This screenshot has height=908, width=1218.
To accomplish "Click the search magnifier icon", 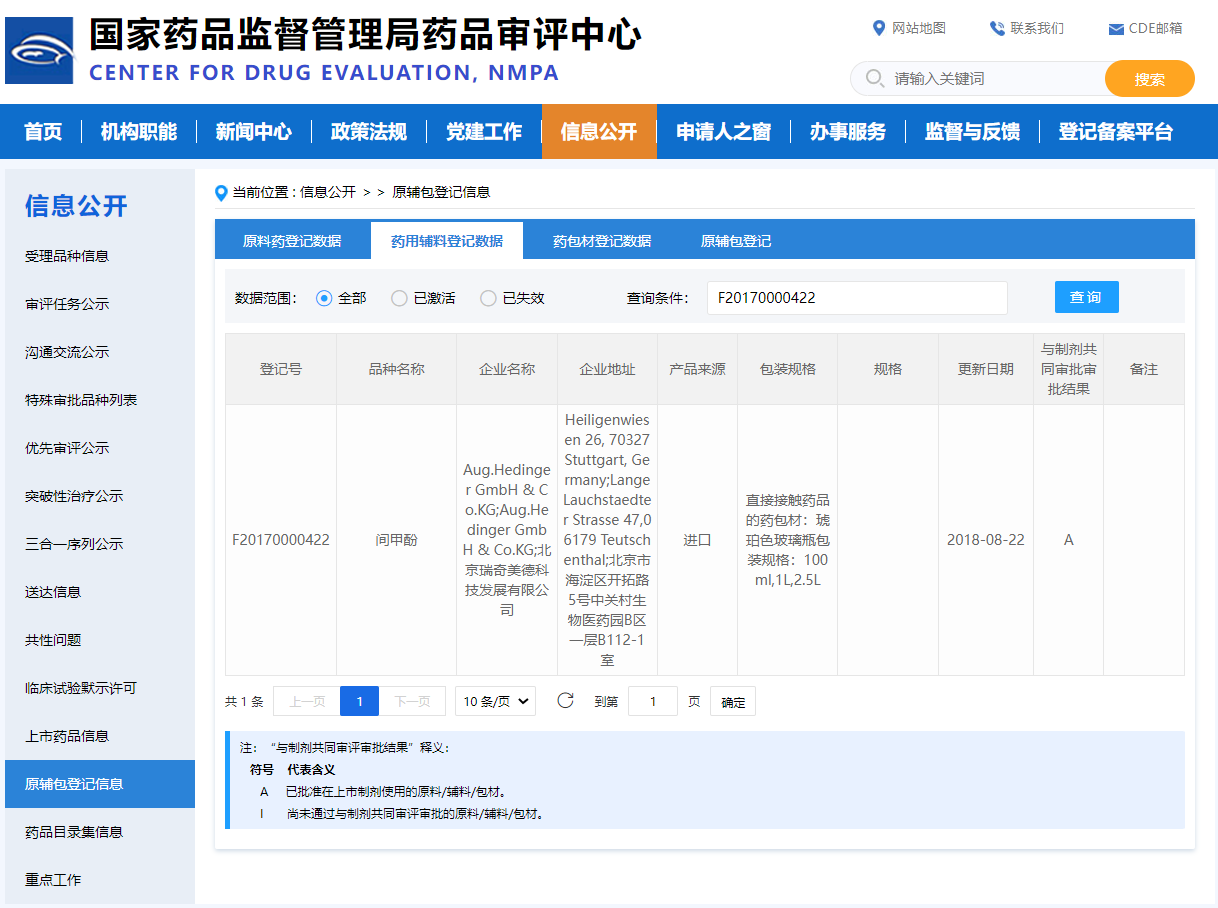I will click(874, 78).
